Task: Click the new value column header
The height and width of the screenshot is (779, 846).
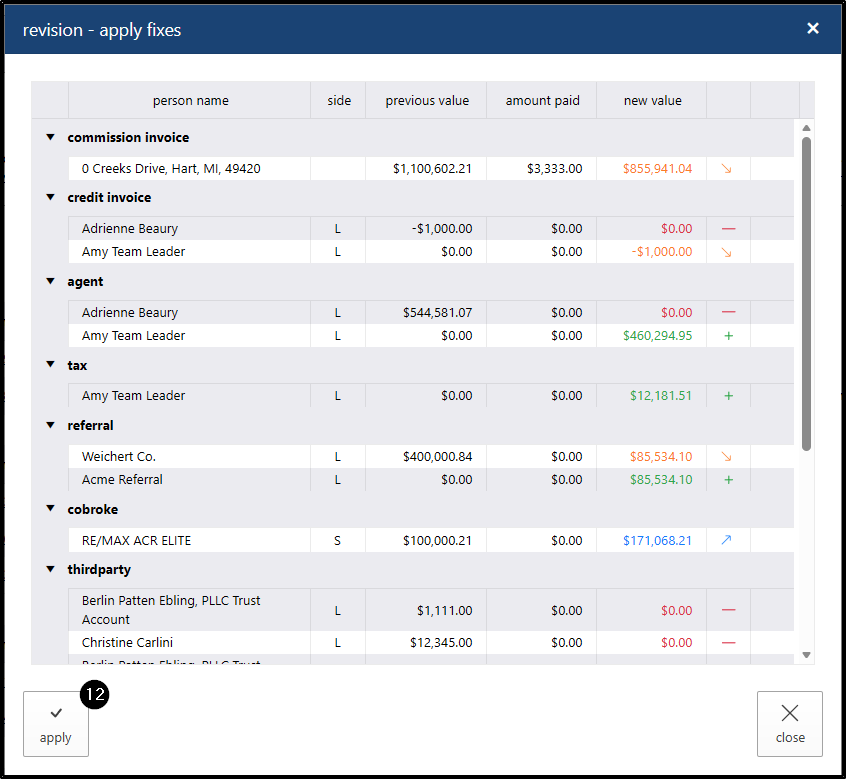Action: coord(652,101)
